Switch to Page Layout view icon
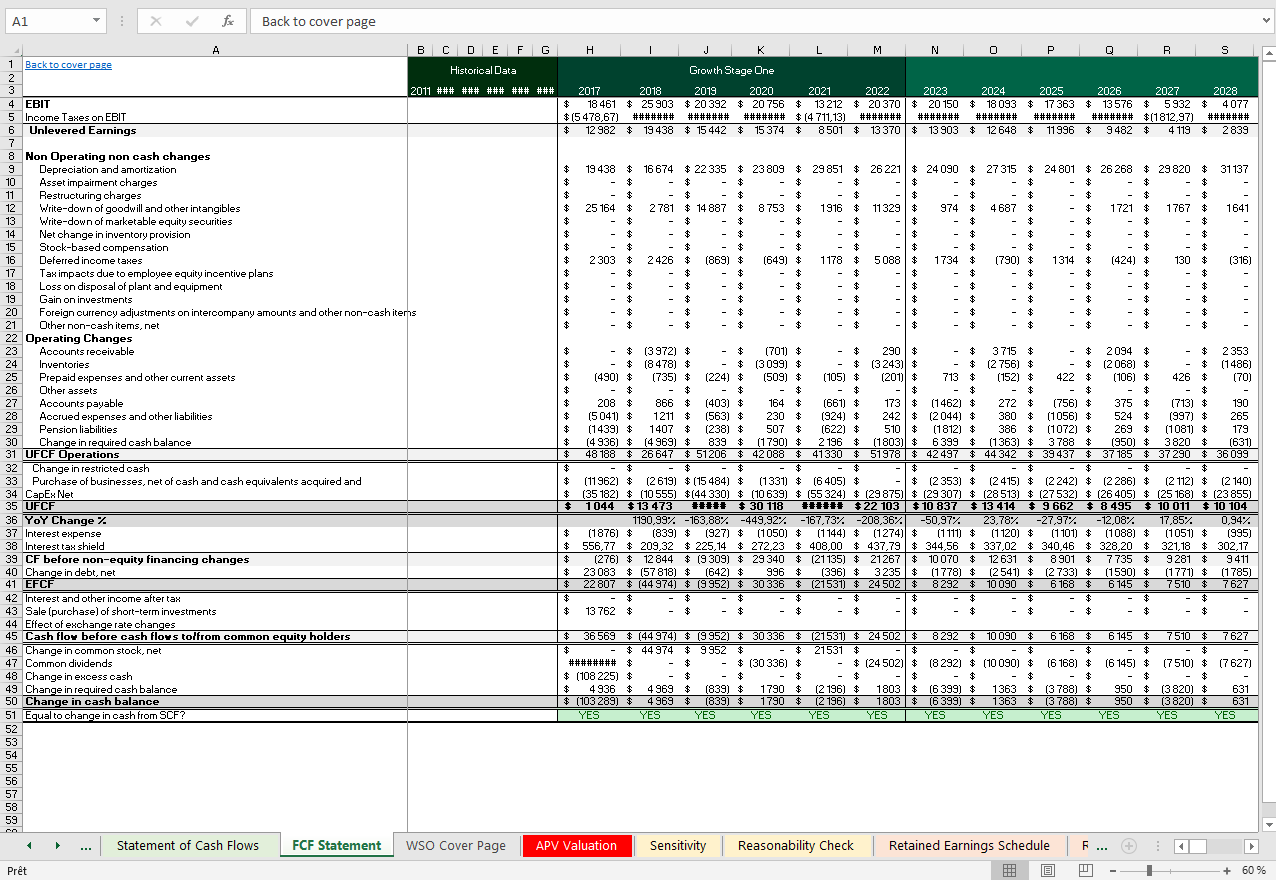This screenshot has width=1276, height=880. click(x=1048, y=871)
